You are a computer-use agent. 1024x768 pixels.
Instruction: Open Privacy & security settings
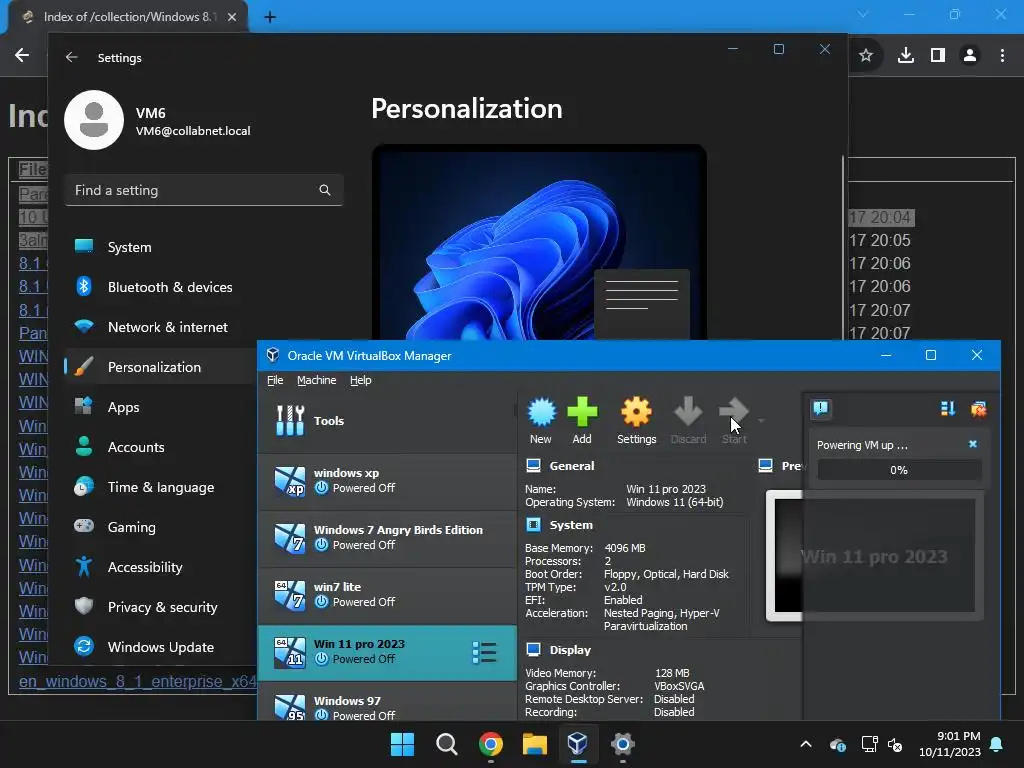click(160, 607)
